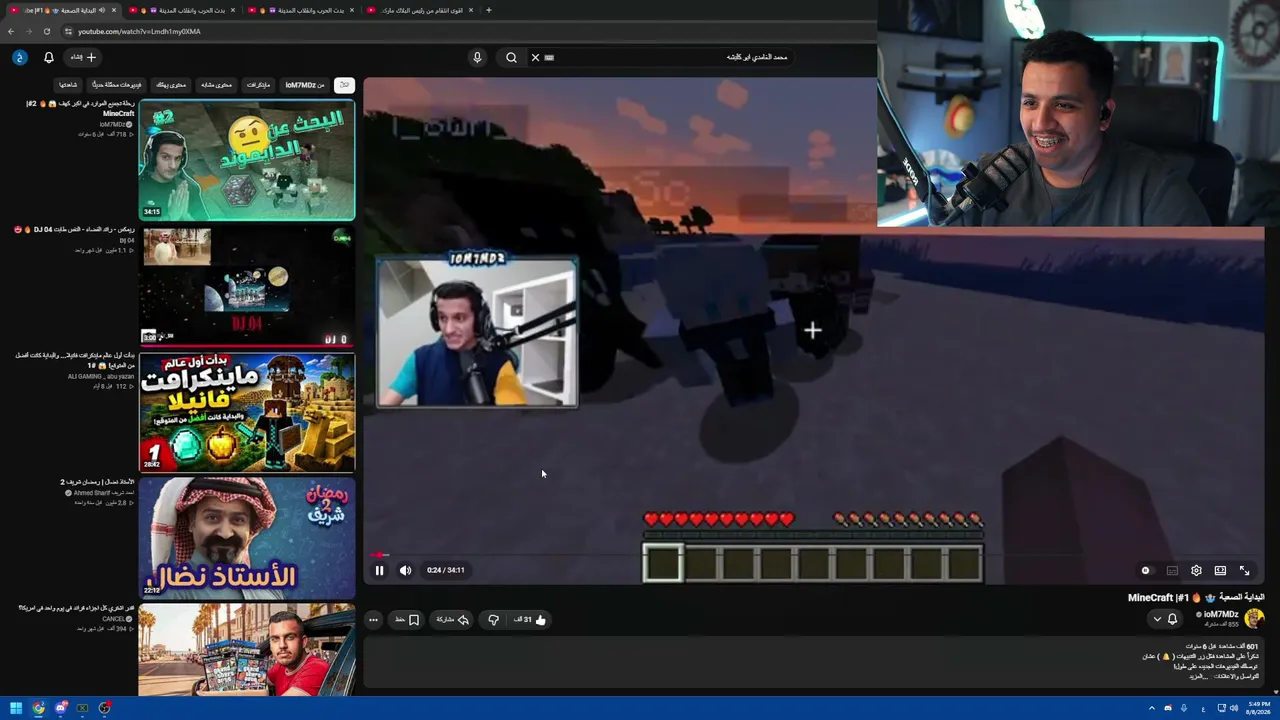This screenshot has height=720, width=1280.
Task: Like the video with 31K likes
Action: pos(531,620)
